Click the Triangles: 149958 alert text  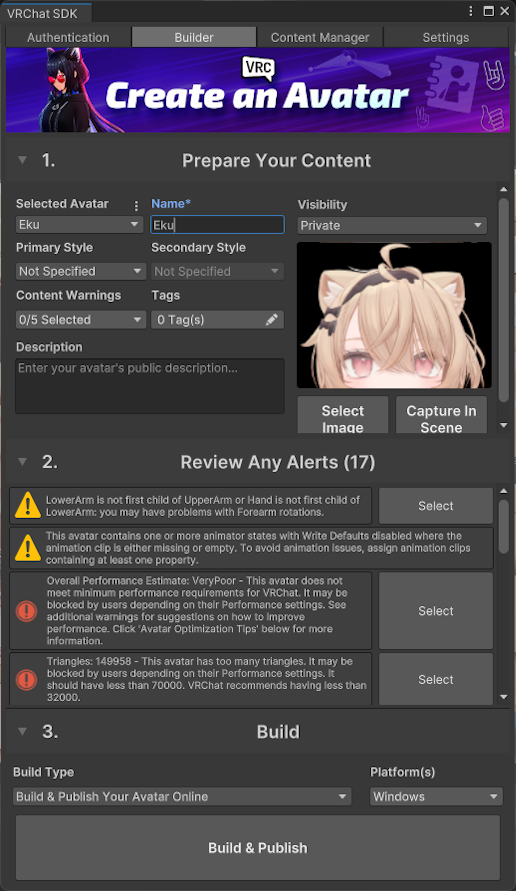[206, 679]
